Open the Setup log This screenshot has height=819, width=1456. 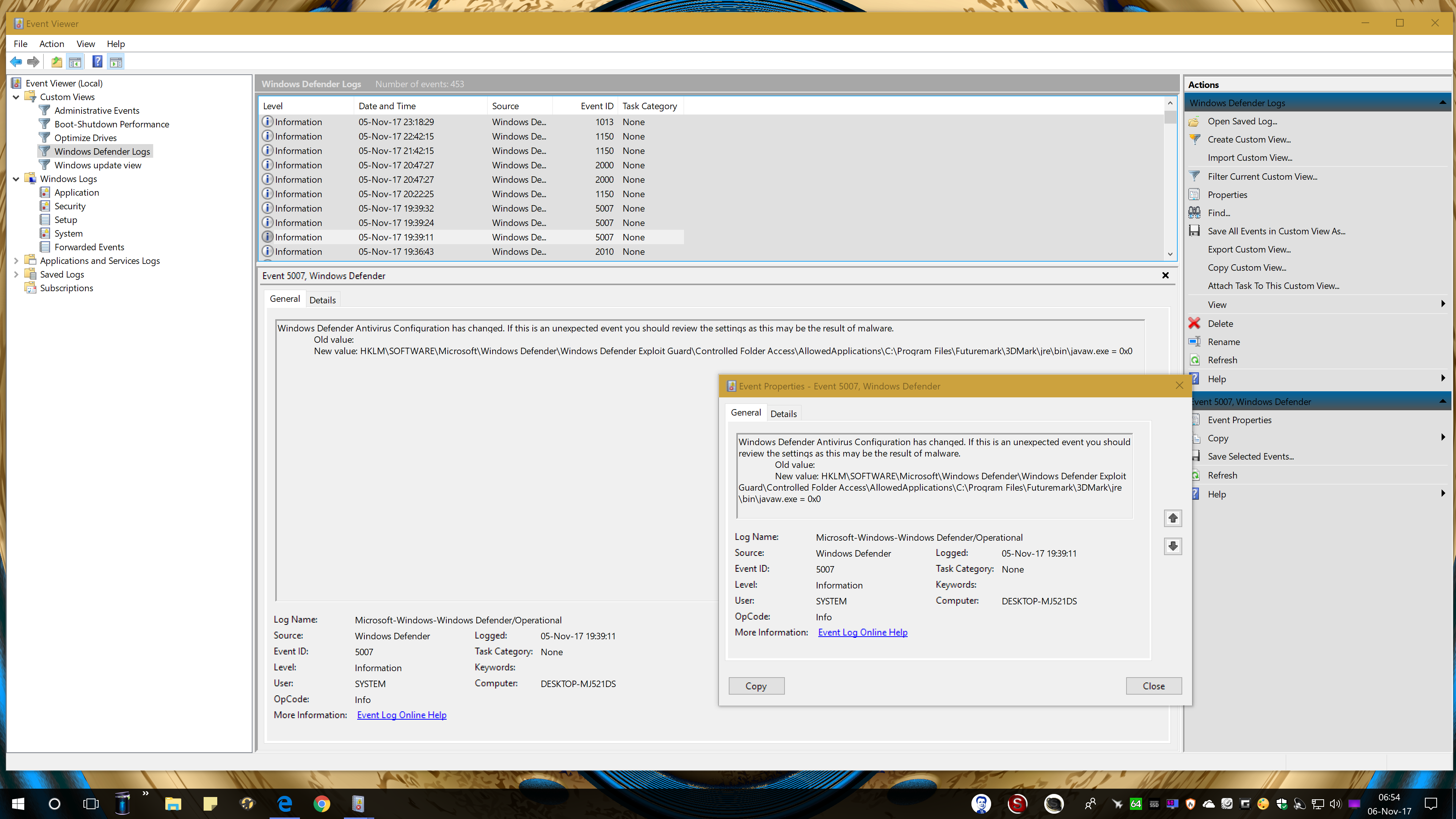pos(66,219)
